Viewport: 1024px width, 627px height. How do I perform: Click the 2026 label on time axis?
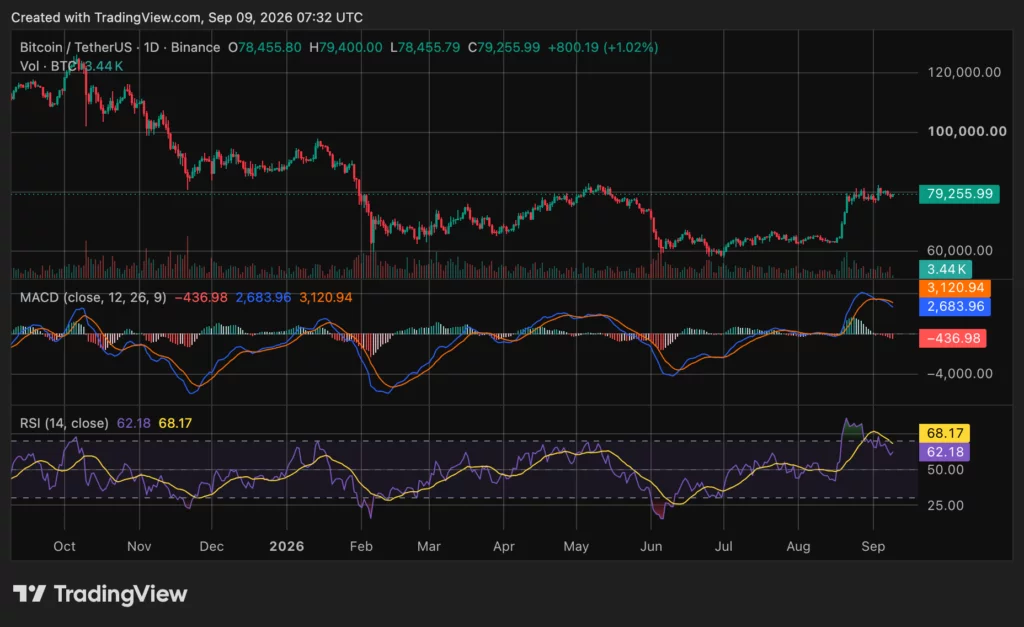[x=287, y=546]
